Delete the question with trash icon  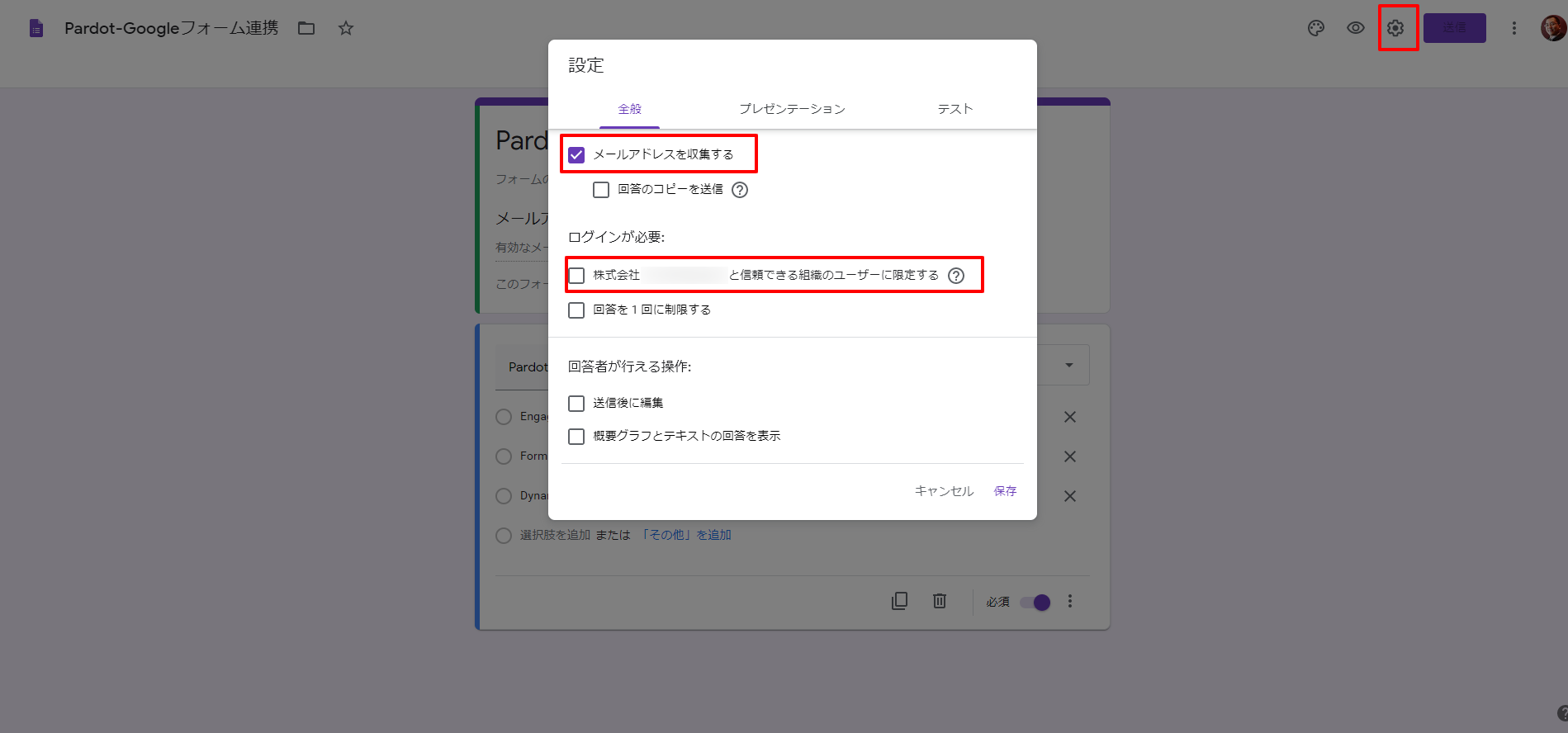pyautogui.click(x=940, y=601)
